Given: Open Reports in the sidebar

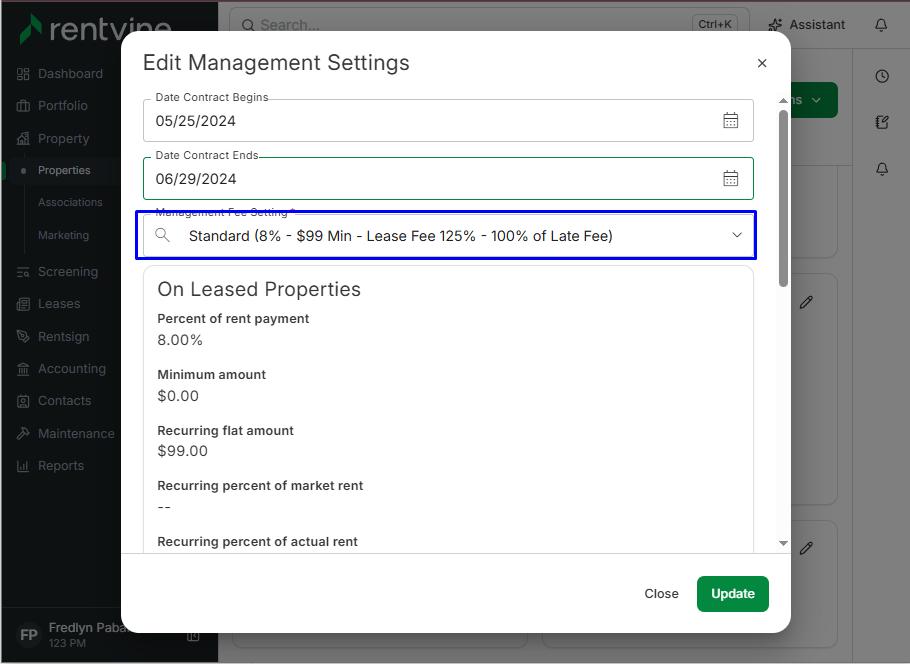Looking at the screenshot, I should pos(60,465).
